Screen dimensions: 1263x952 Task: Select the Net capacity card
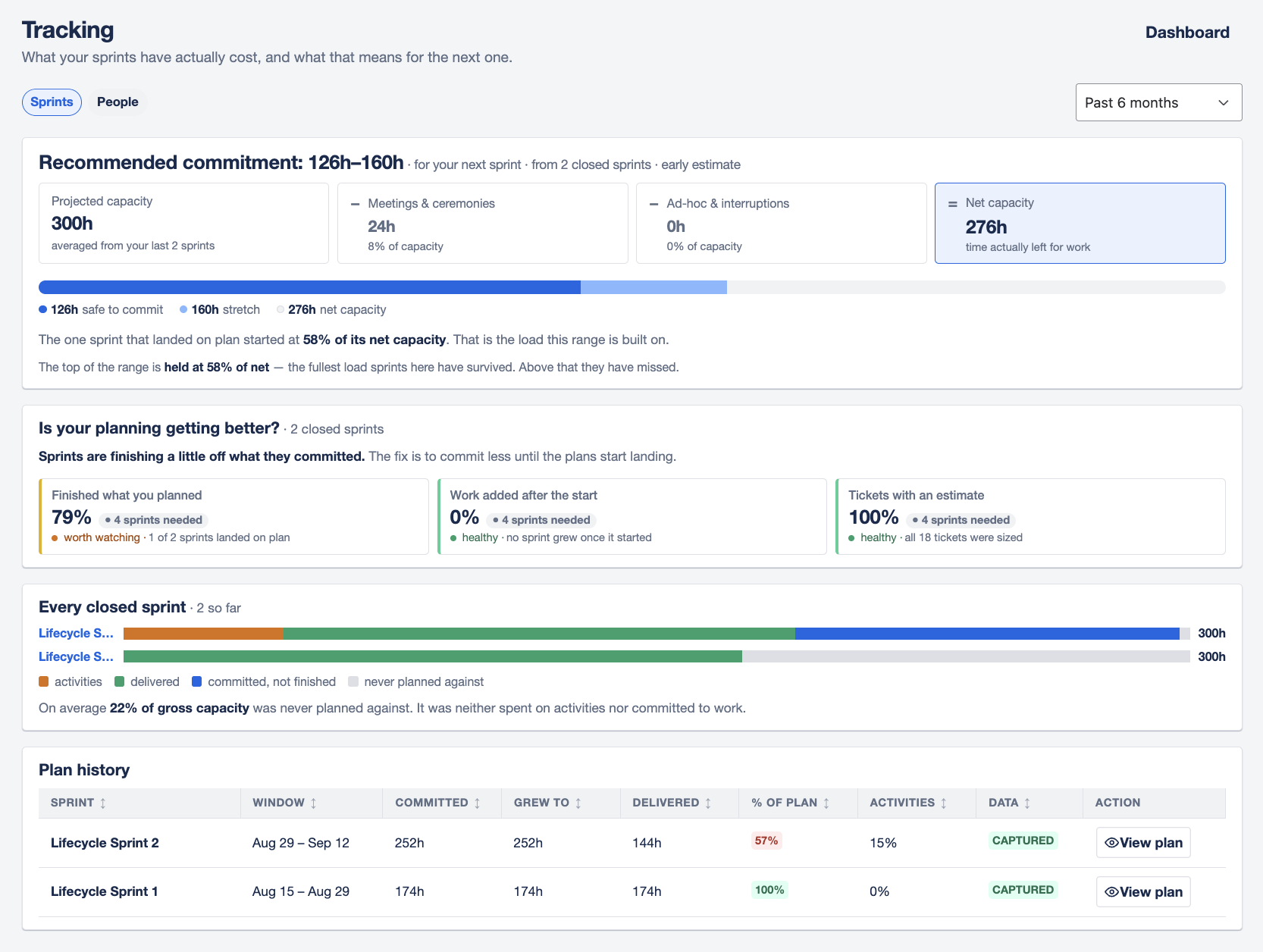click(x=1080, y=224)
